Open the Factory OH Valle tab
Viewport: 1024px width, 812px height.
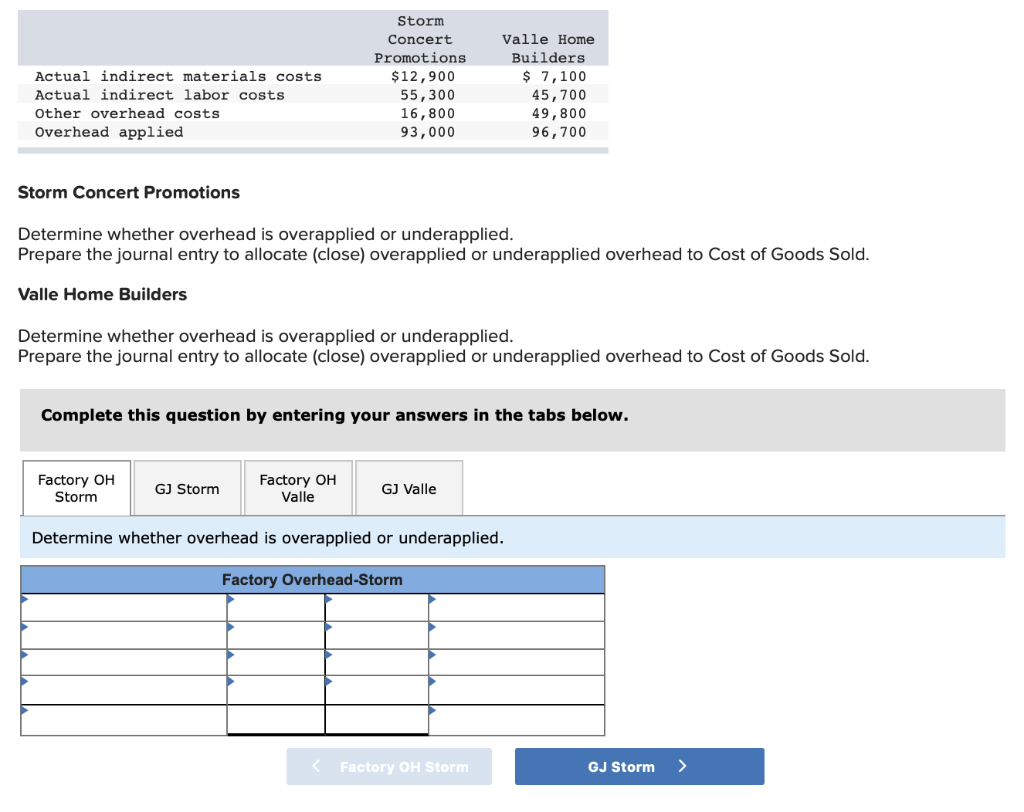[x=298, y=488]
